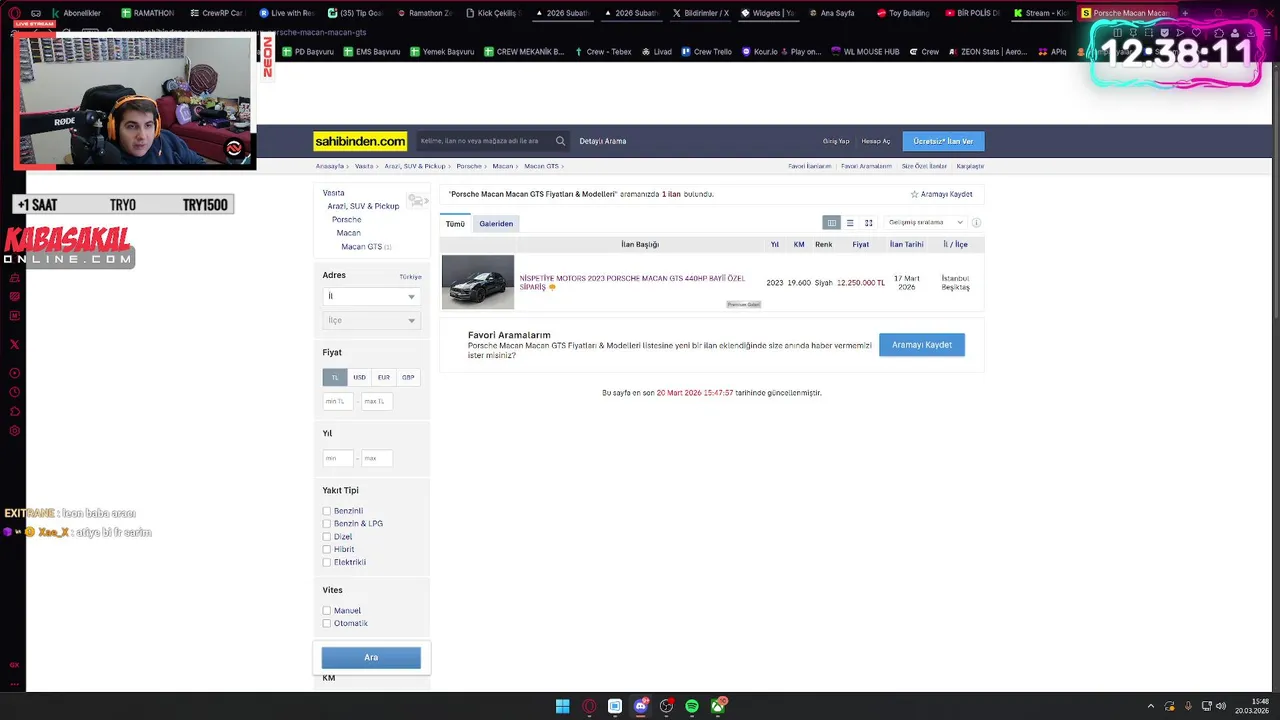Click Arazi, SUV & Pickup category

click(x=363, y=206)
